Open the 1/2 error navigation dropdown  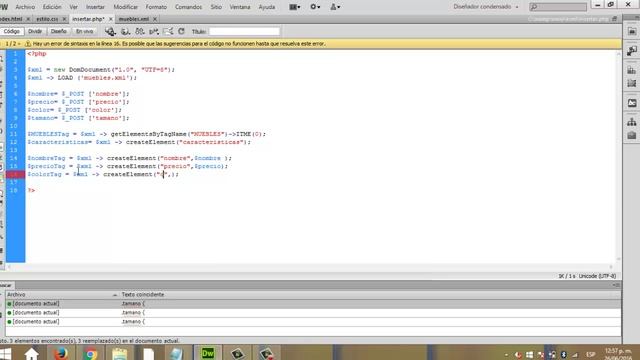coord(13,44)
